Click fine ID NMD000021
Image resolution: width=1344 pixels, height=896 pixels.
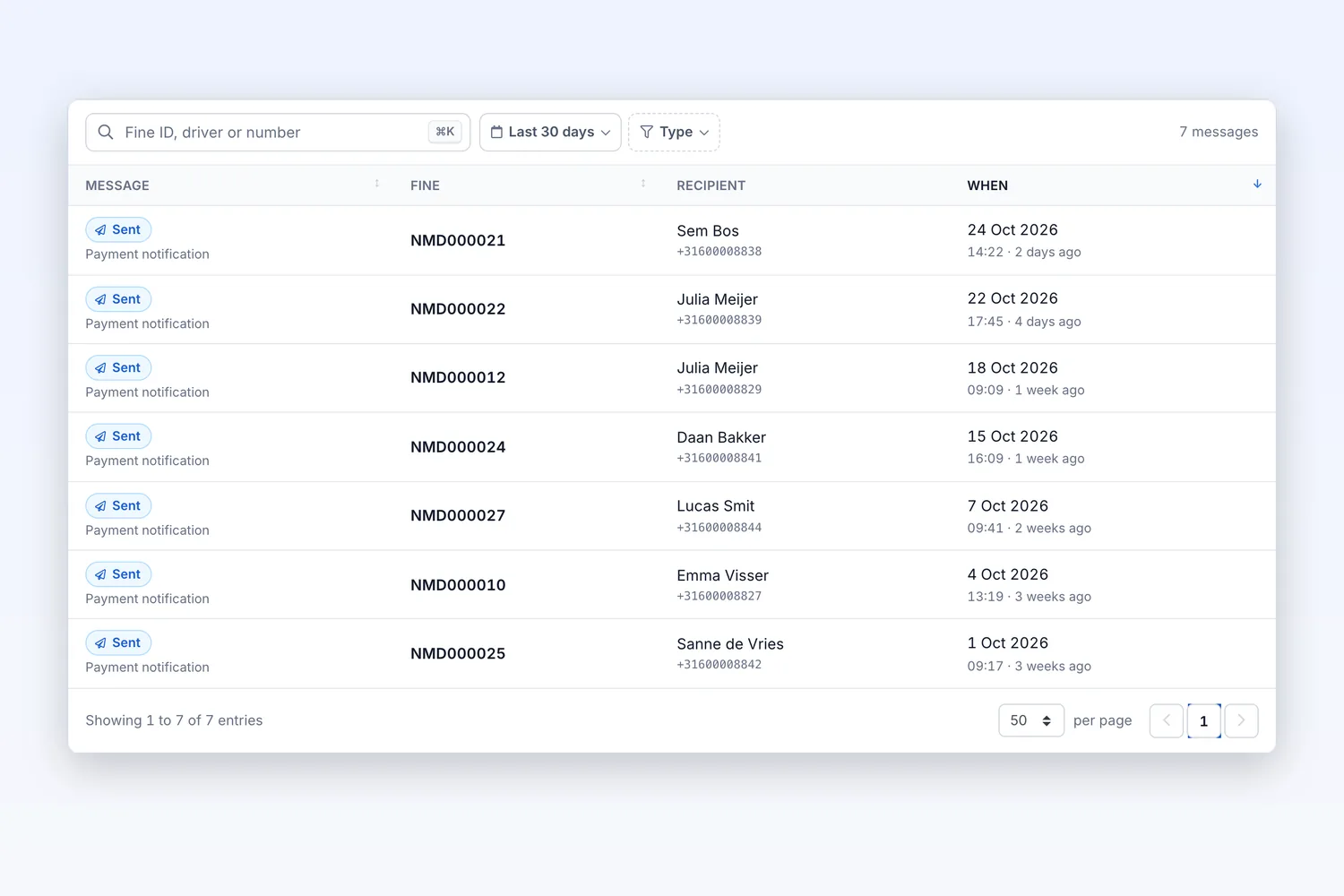tap(458, 240)
